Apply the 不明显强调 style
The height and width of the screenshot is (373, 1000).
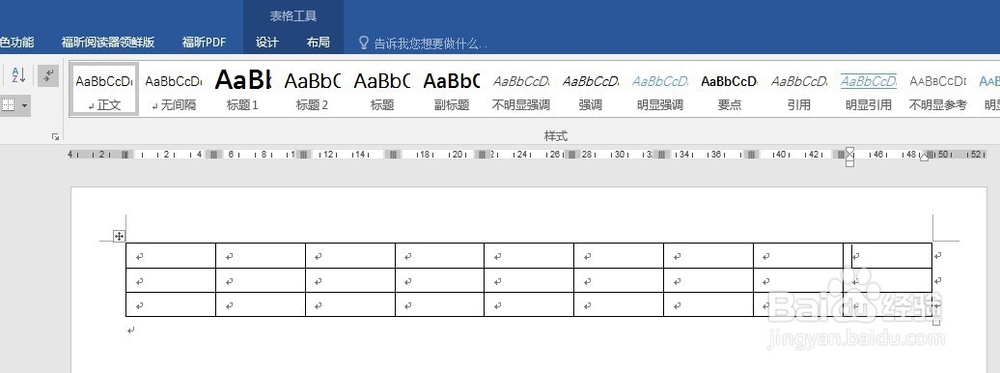tap(521, 89)
